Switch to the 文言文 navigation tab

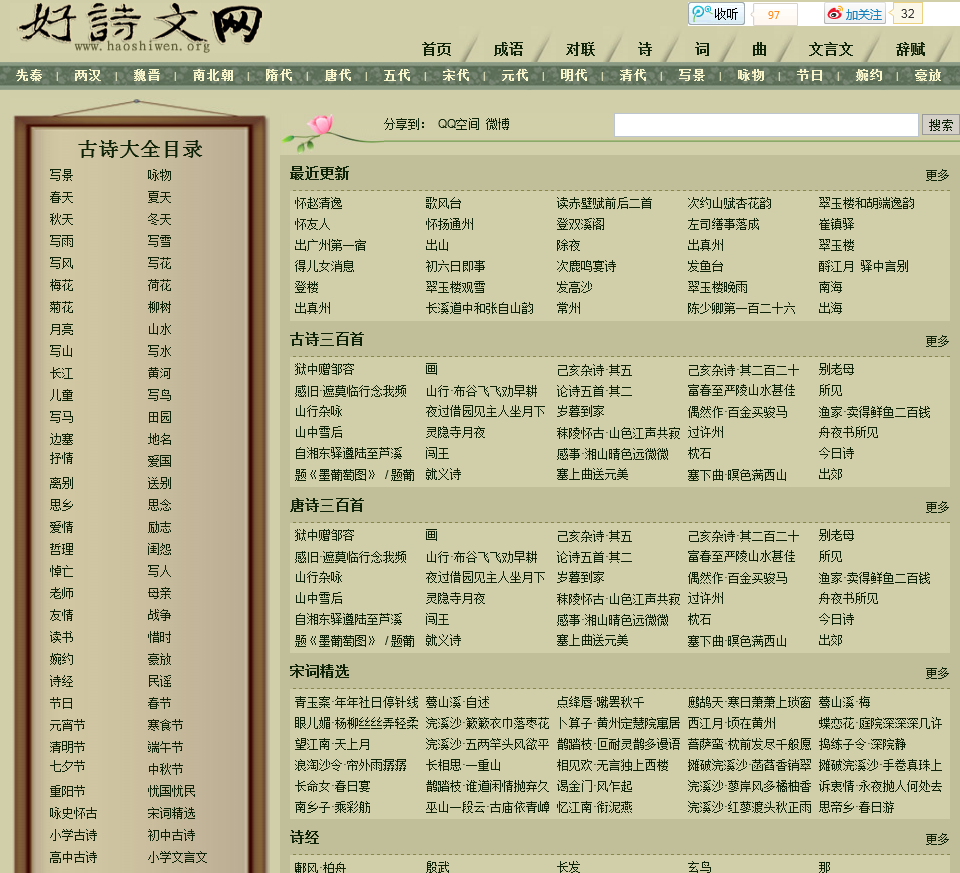coord(831,49)
